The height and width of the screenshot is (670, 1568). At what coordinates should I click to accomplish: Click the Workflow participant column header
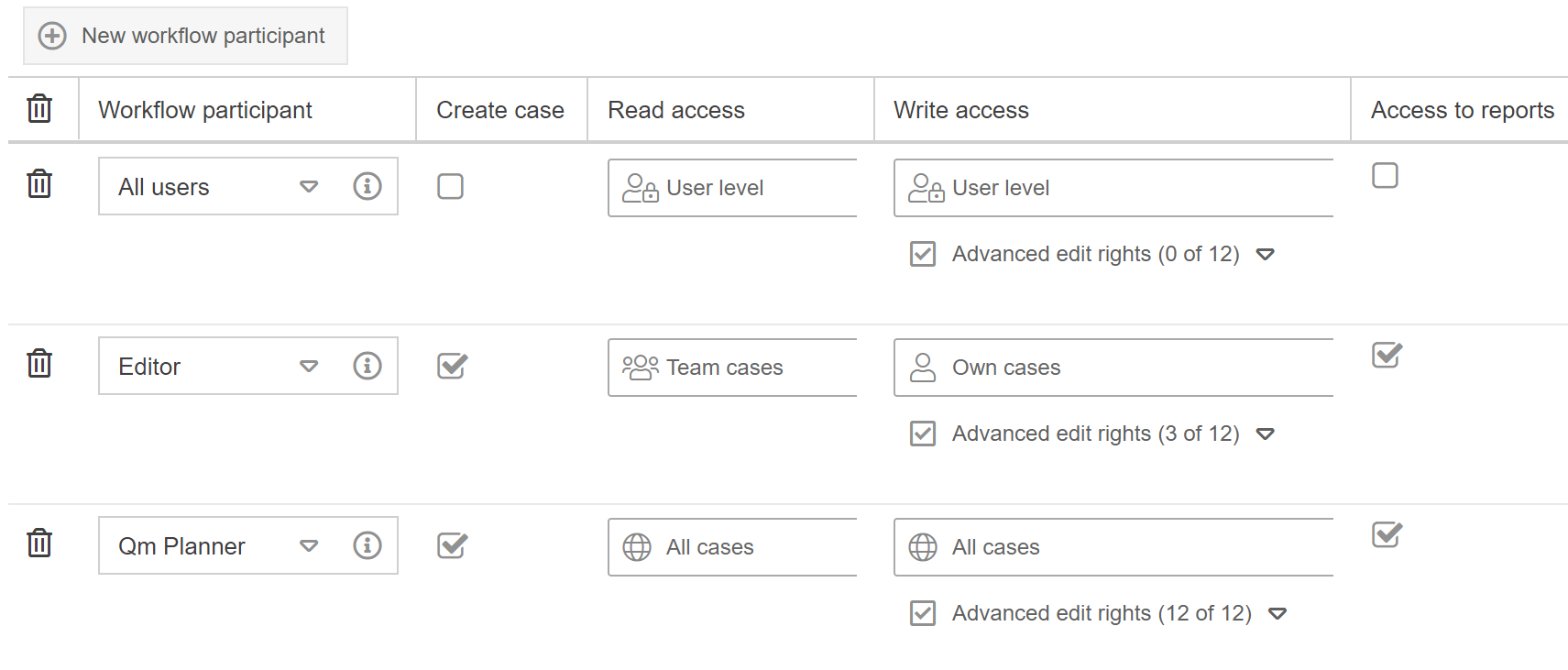tap(205, 110)
